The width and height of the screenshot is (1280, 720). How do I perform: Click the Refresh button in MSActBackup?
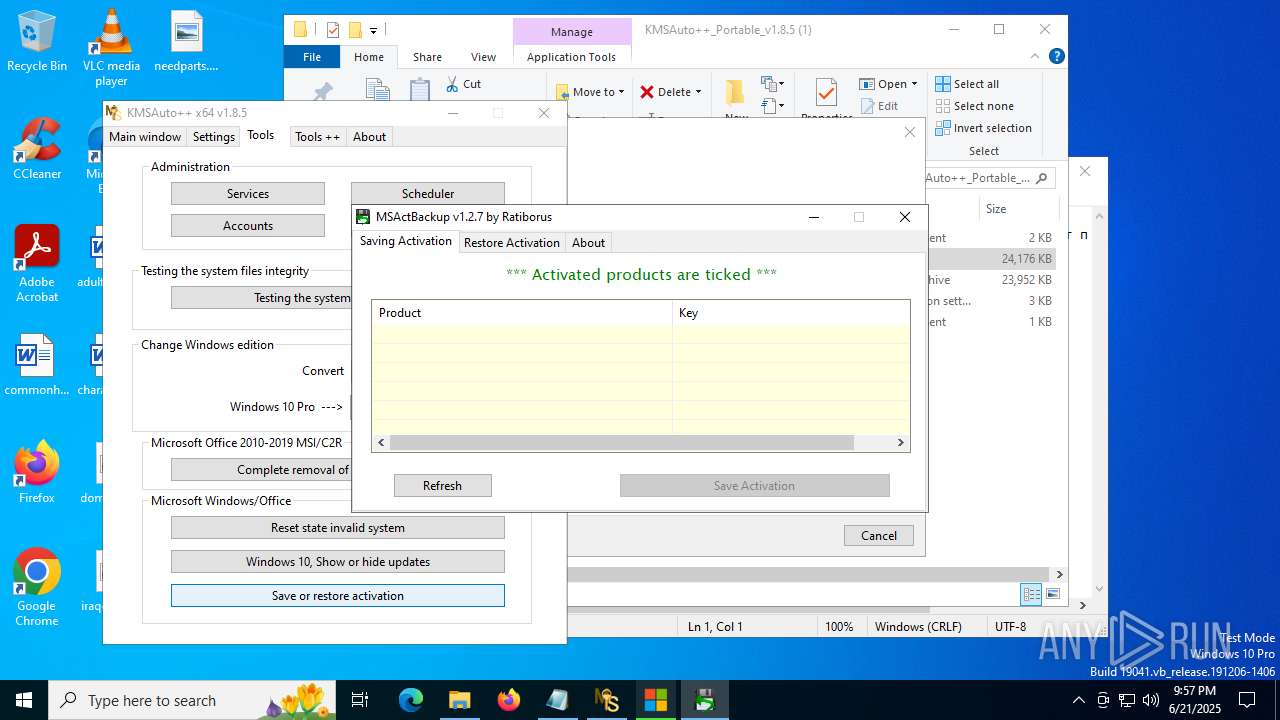442,486
